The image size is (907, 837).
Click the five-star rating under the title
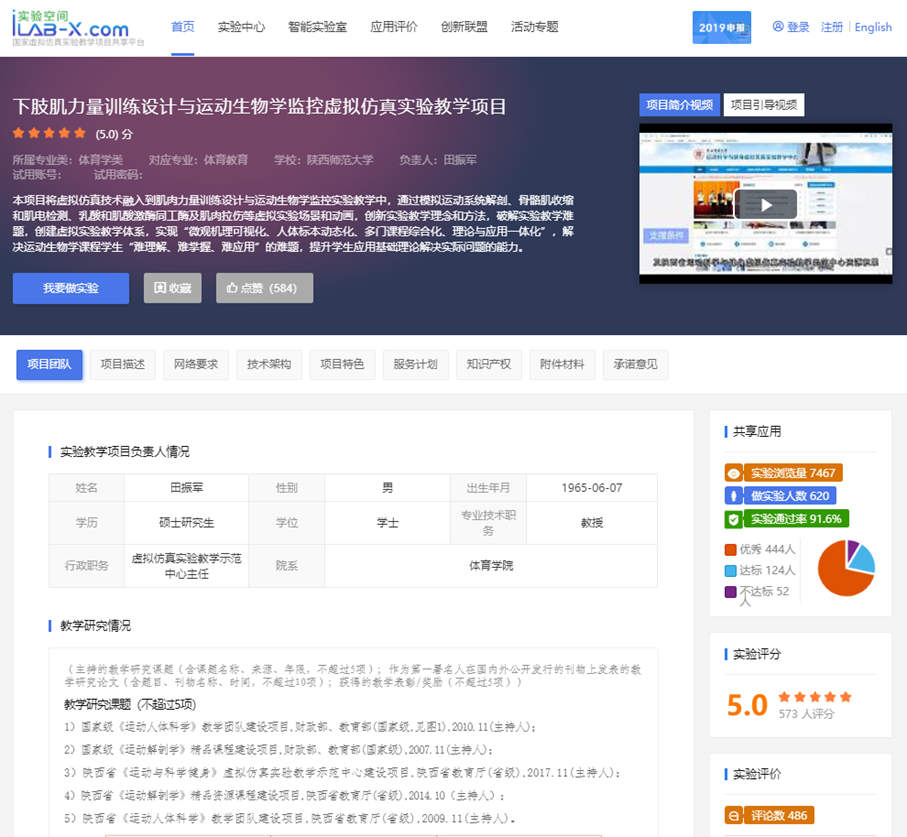click(x=49, y=133)
